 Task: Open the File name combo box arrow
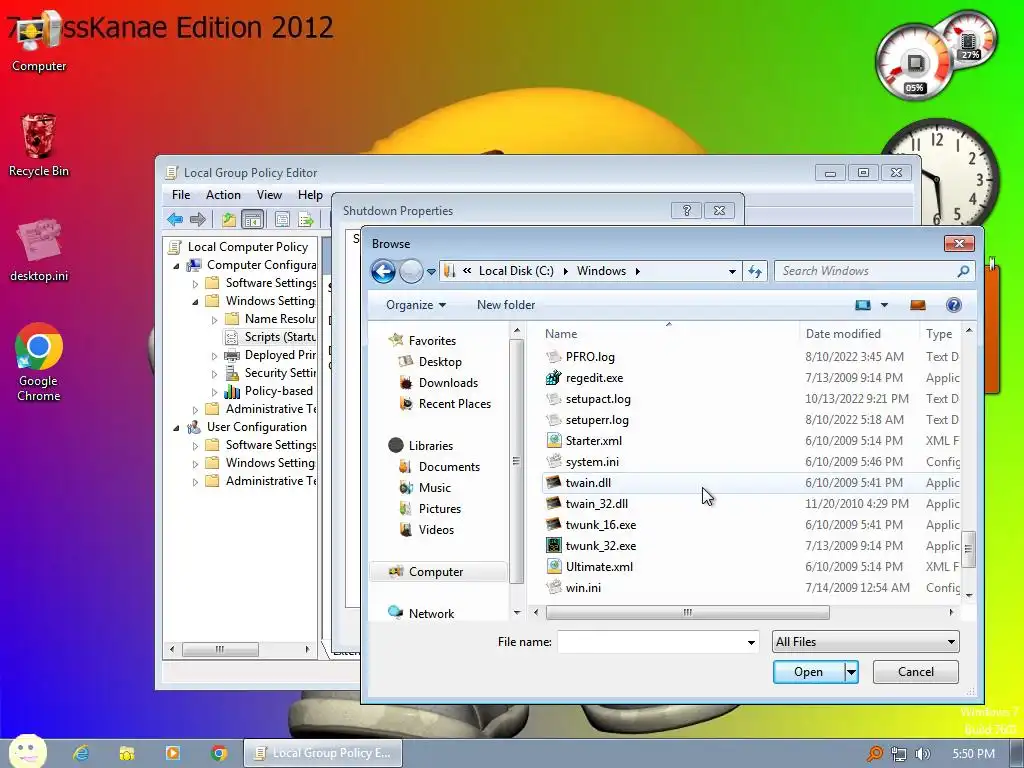(x=751, y=642)
